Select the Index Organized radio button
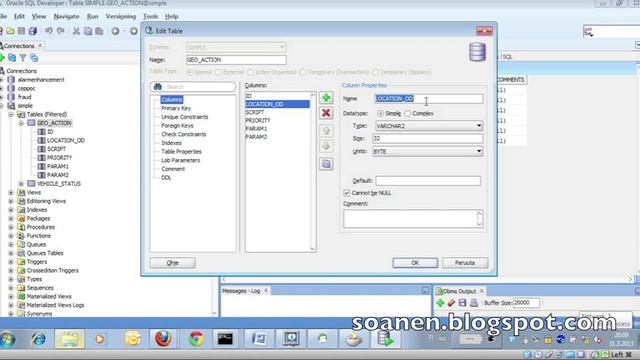Viewport: 640px width, 360px height. click(x=250, y=72)
